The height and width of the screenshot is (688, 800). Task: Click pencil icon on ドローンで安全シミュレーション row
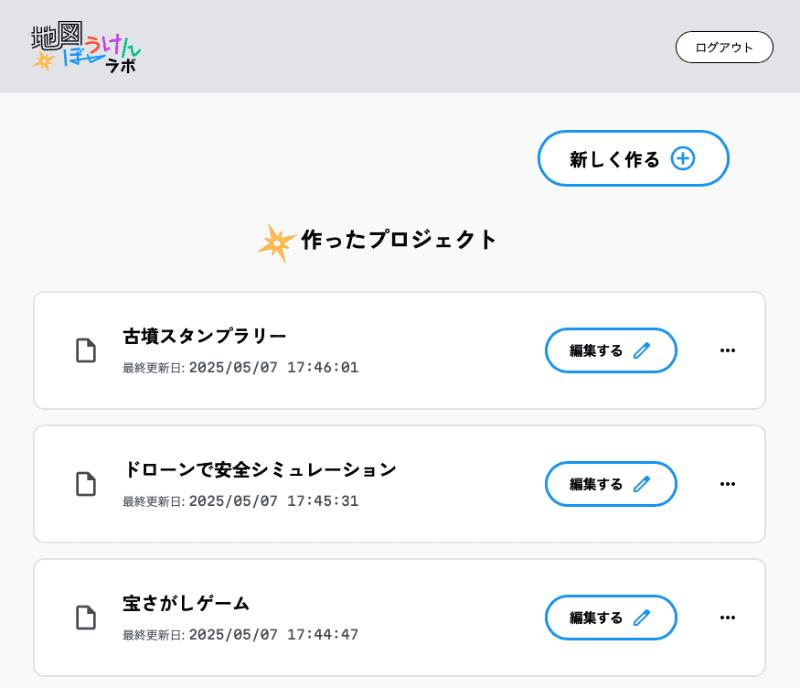(642, 484)
